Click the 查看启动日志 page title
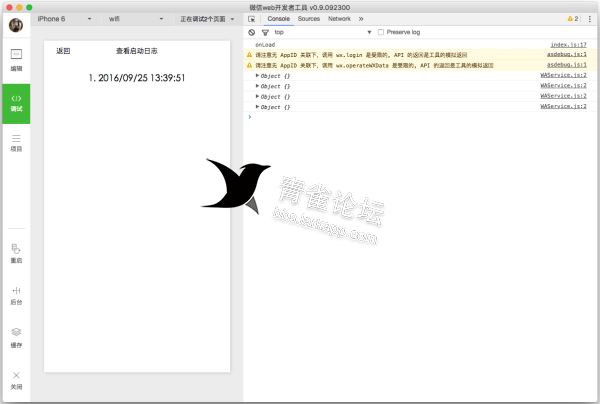 coord(137,51)
